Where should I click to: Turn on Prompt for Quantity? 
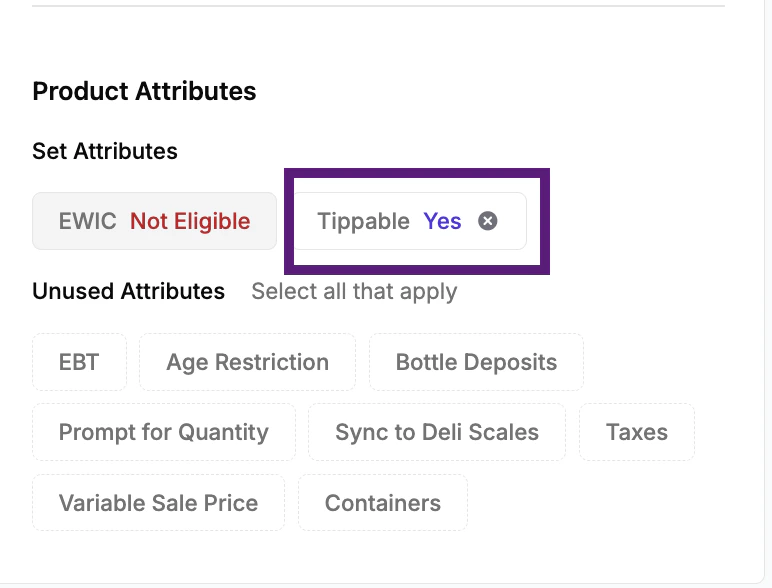[x=164, y=432]
